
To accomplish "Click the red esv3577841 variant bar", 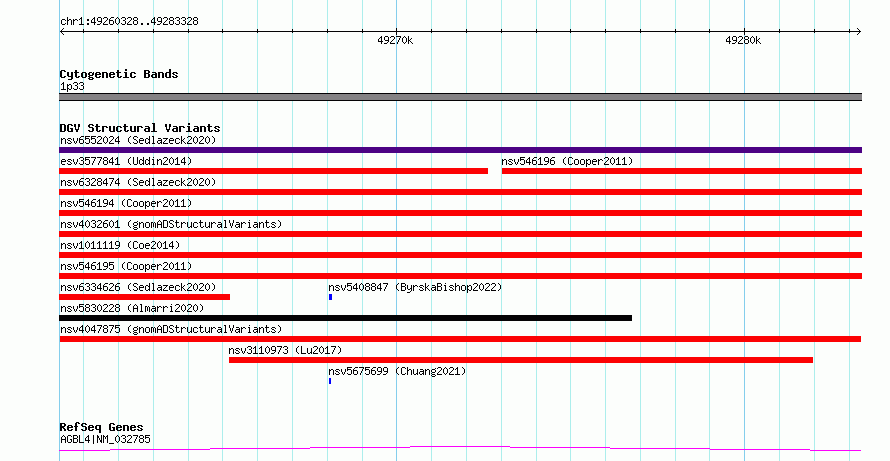I will point(274,171).
